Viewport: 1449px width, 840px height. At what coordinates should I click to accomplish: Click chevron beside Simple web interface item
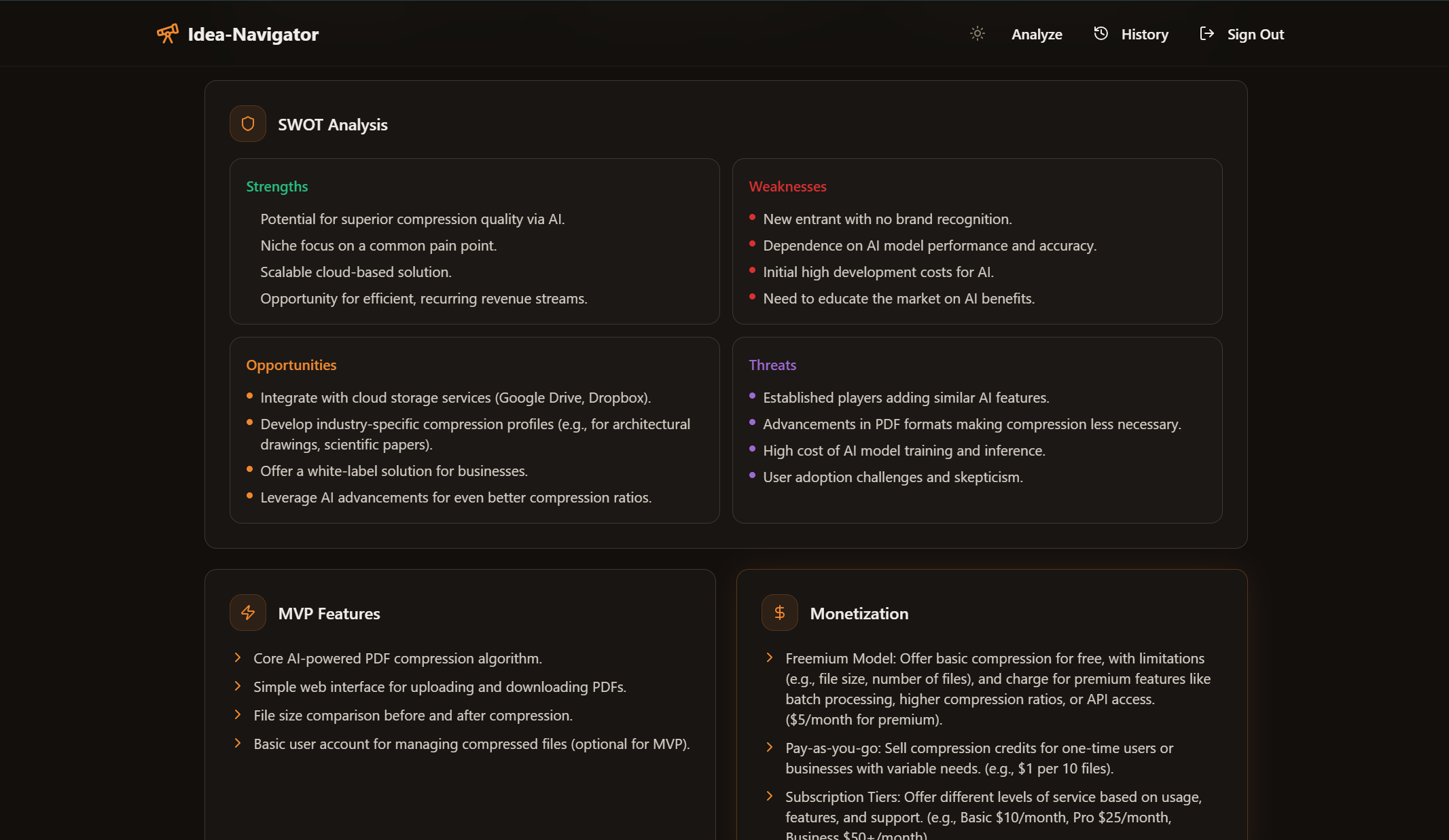tap(238, 686)
